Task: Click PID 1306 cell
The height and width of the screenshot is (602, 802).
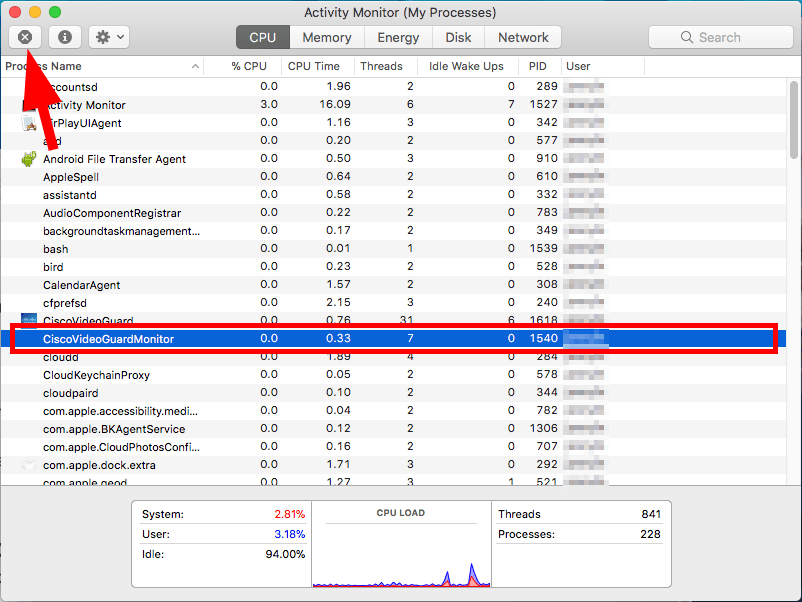Action: click(x=543, y=428)
